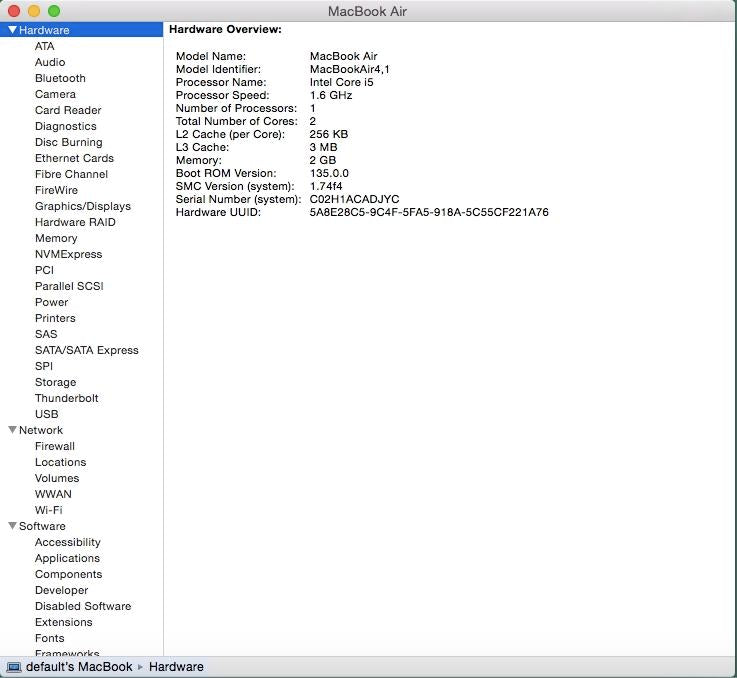Viewport: 737px width, 678px height.
Task: Click the serial number value C02H1ACADJYC
Action: 354,199
